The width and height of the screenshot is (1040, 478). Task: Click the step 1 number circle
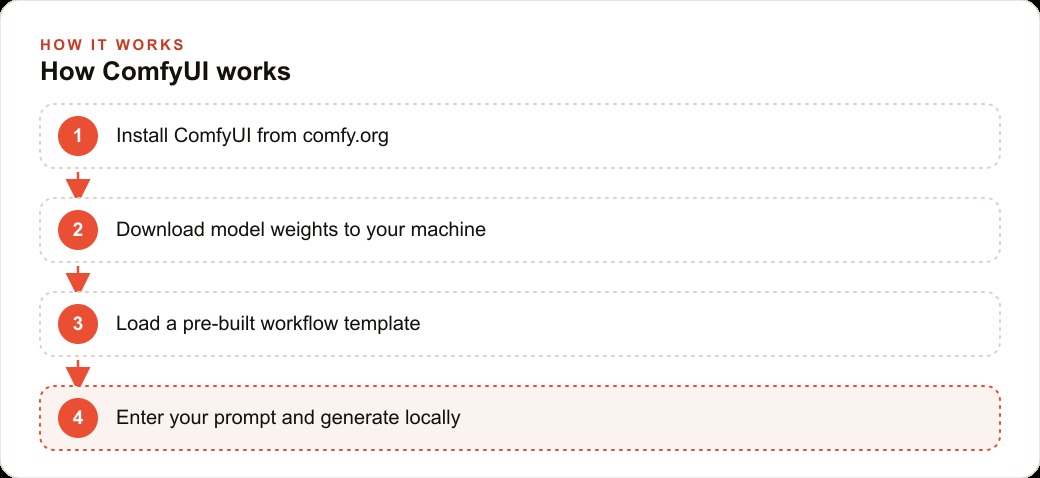pos(78,136)
